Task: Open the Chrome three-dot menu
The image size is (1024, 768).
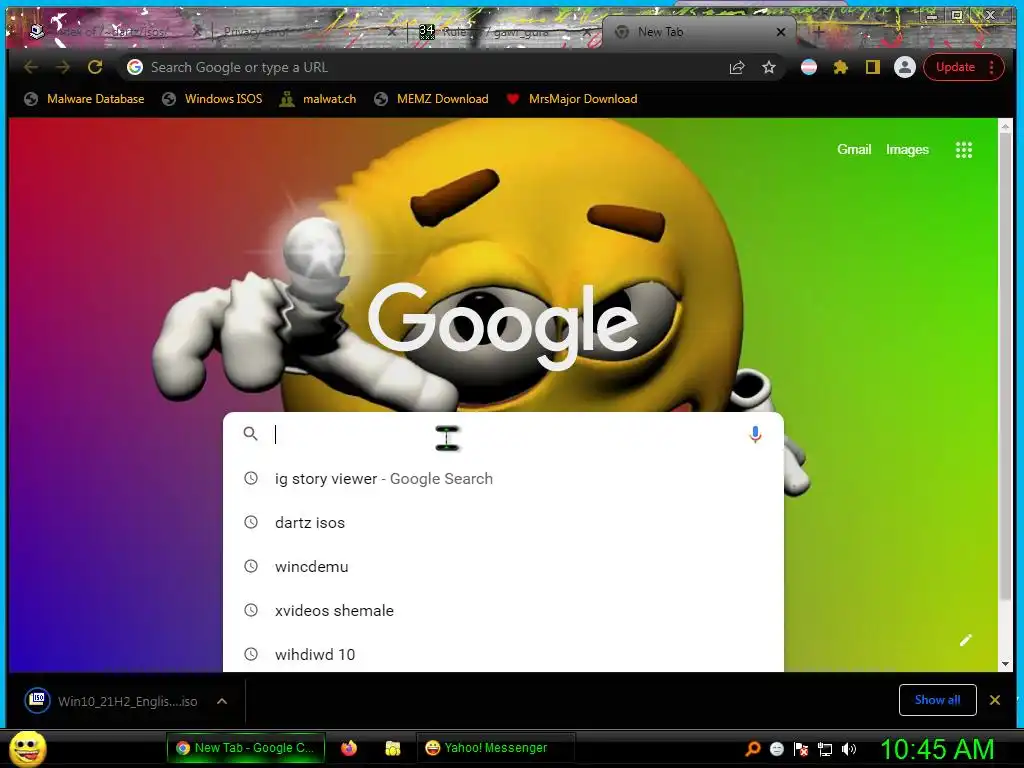Action: (x=991, y=67)
